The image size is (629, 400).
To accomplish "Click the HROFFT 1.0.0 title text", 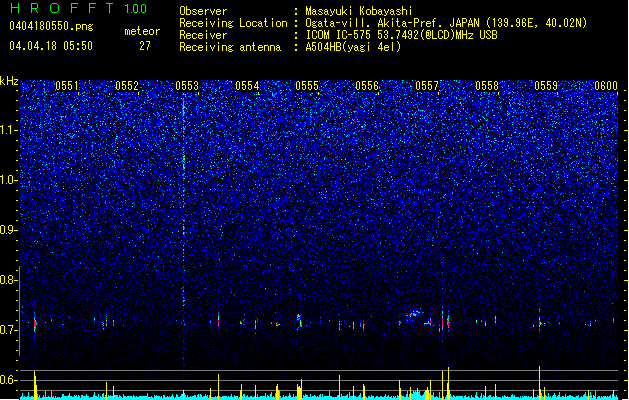I will pyautogui.click(x=78, y=8).
